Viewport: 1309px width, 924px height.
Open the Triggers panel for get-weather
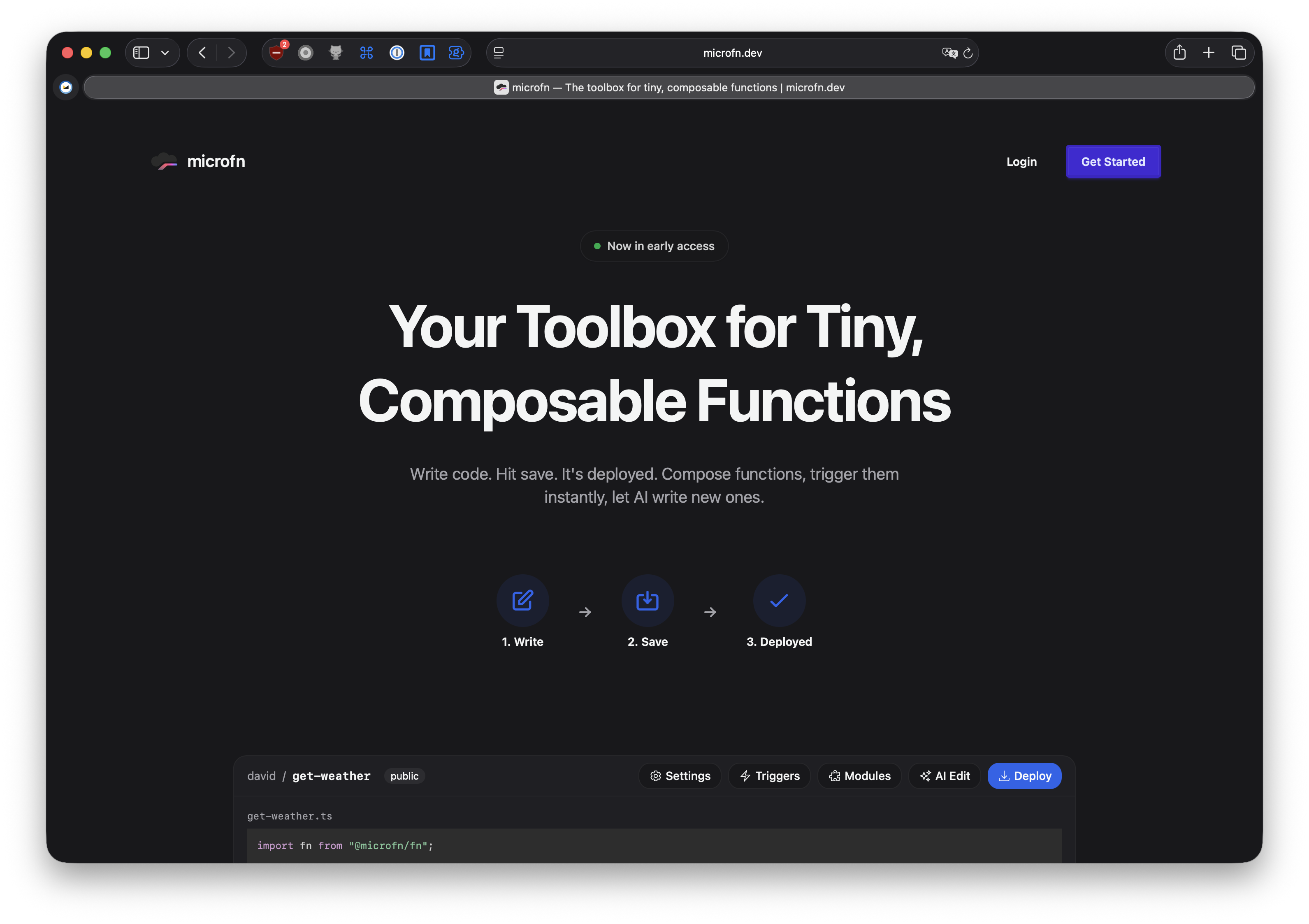tap(768, 776)
